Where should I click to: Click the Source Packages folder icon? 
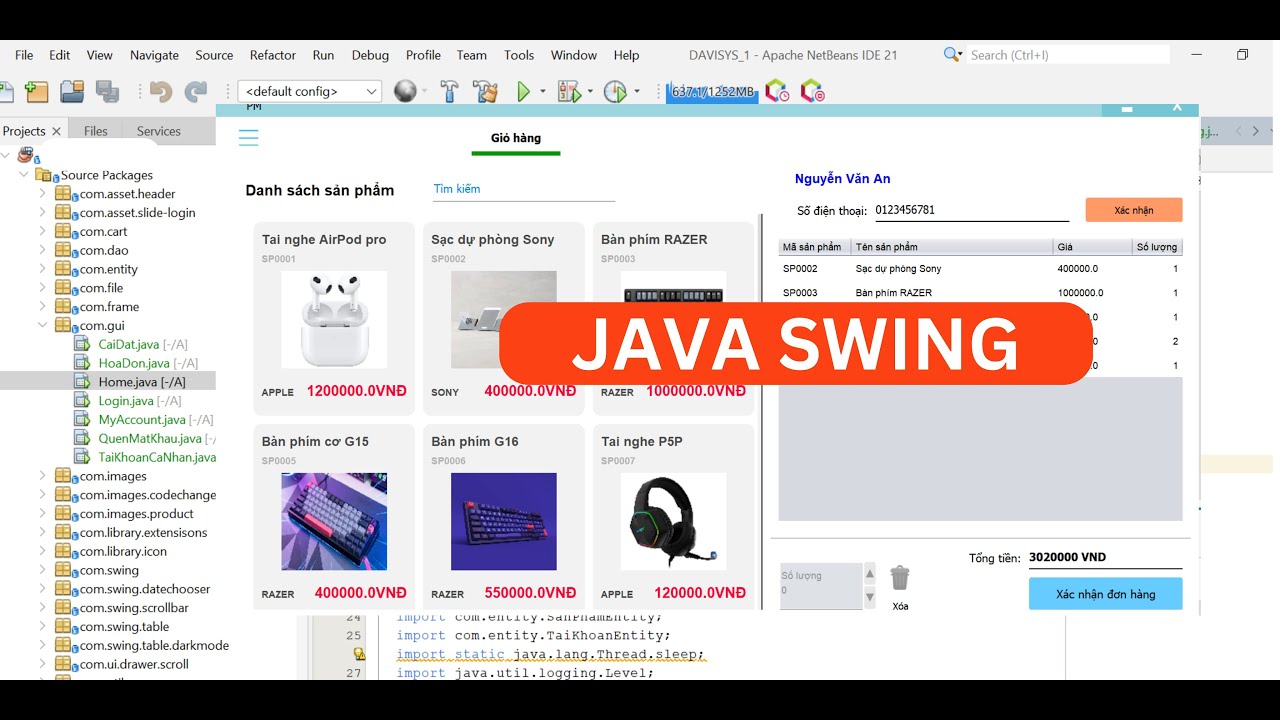(x=43, y=175)
